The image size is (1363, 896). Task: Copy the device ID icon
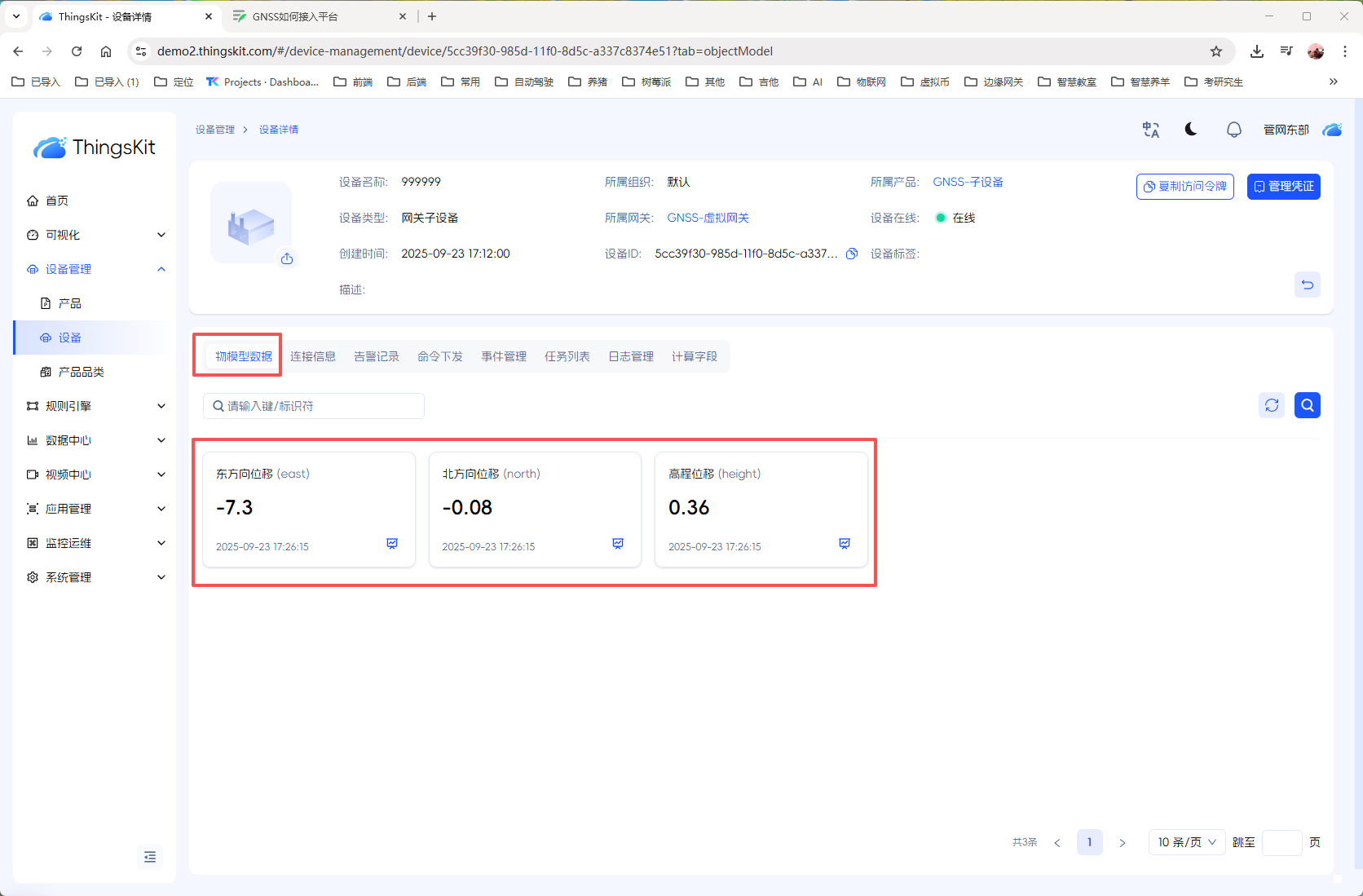point(852,254)
